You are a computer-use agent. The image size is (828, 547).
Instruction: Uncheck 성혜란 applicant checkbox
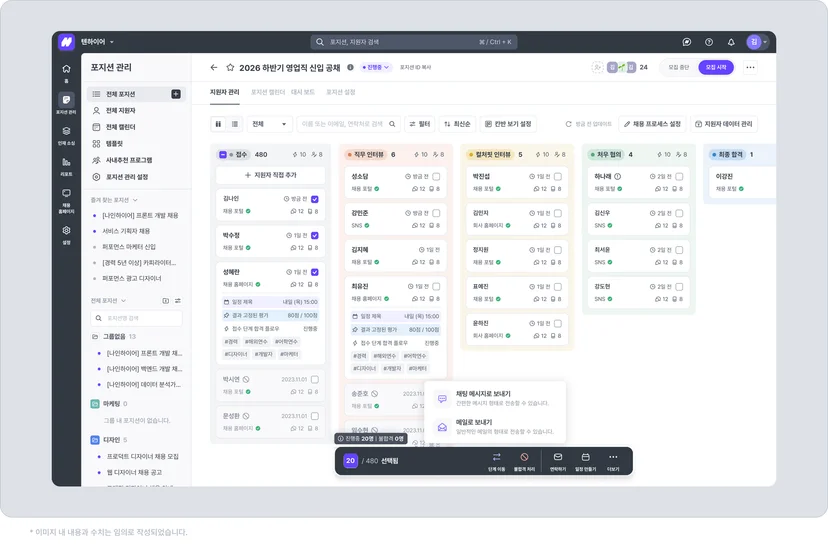[315, 272]
